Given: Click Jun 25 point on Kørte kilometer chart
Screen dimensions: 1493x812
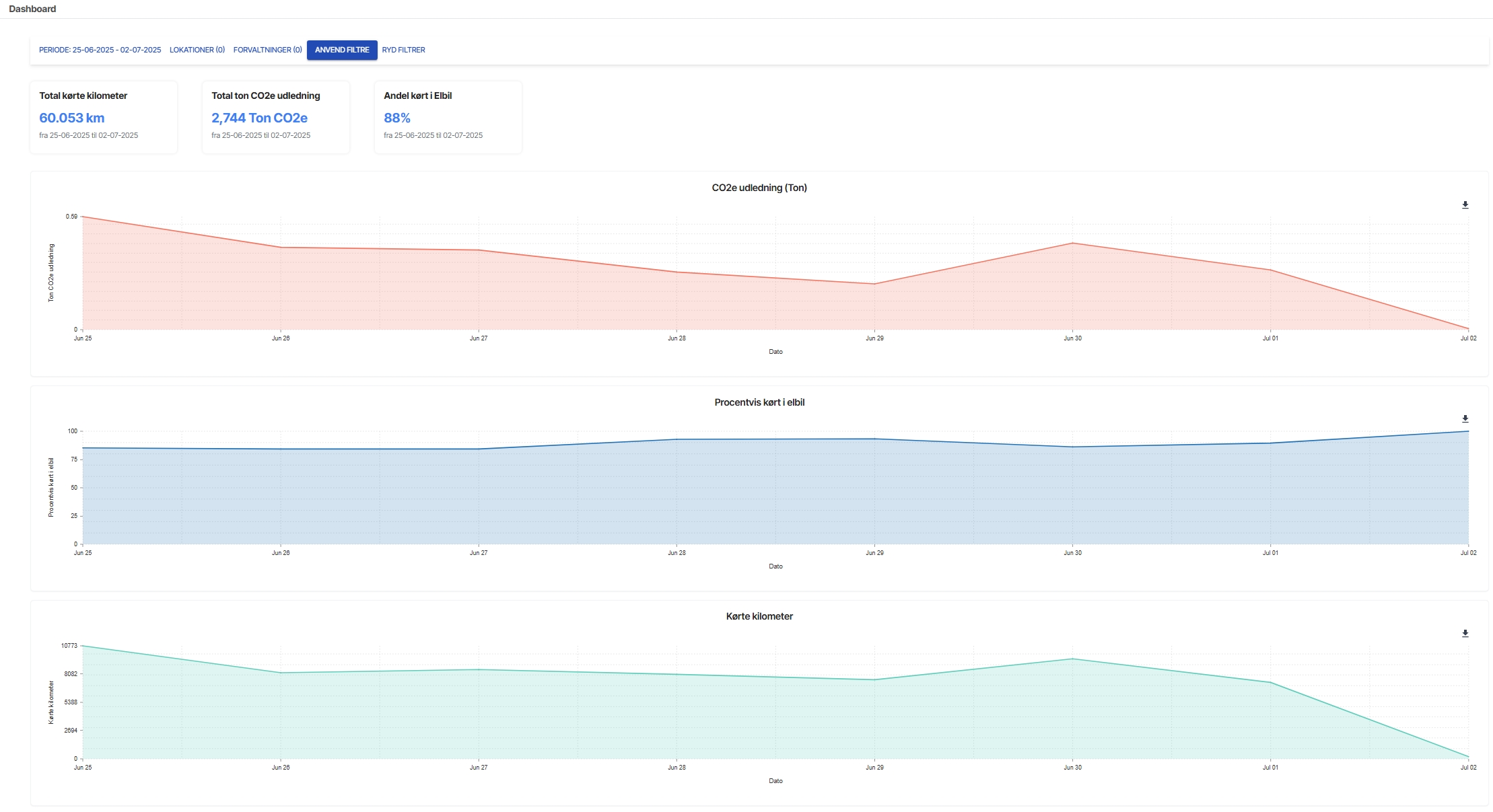Looking at the screenshot, I should pyautogui.click(x=83, y=646).
